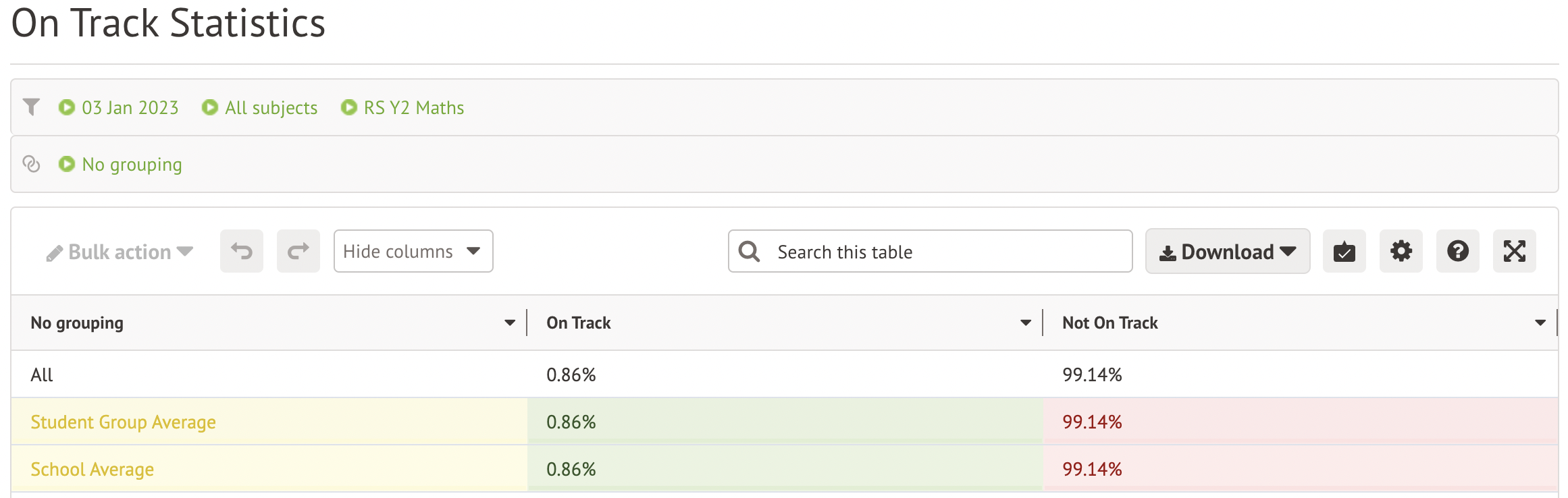Open table settings gear icon
Image resolution: width=1568 pixels, height=498 pixels.
(x=1401, y=251)
